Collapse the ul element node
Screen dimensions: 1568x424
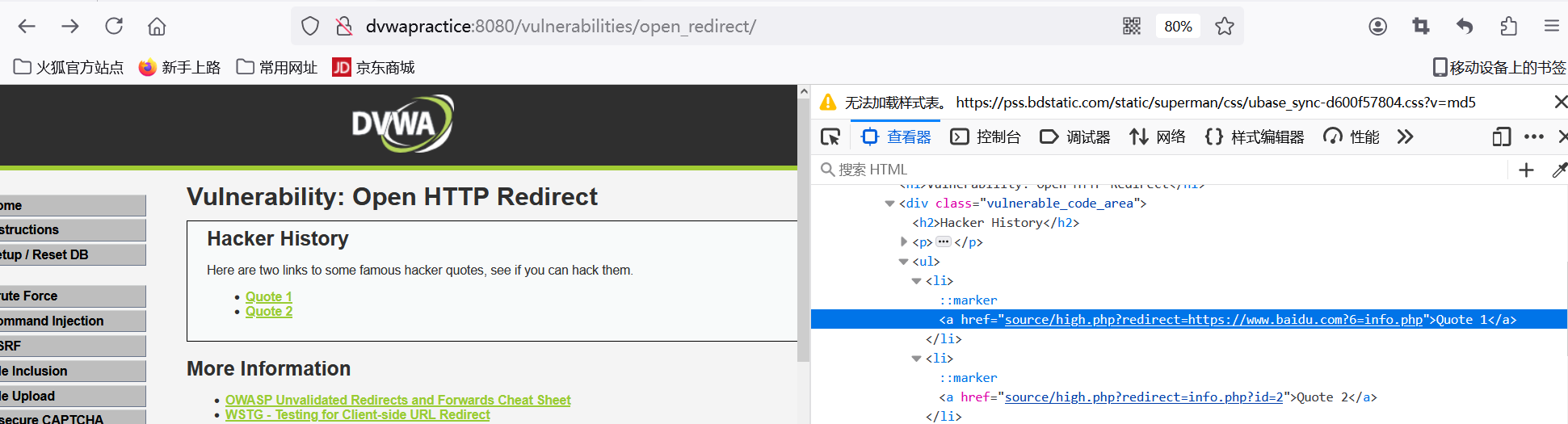[x=903, y=262]
